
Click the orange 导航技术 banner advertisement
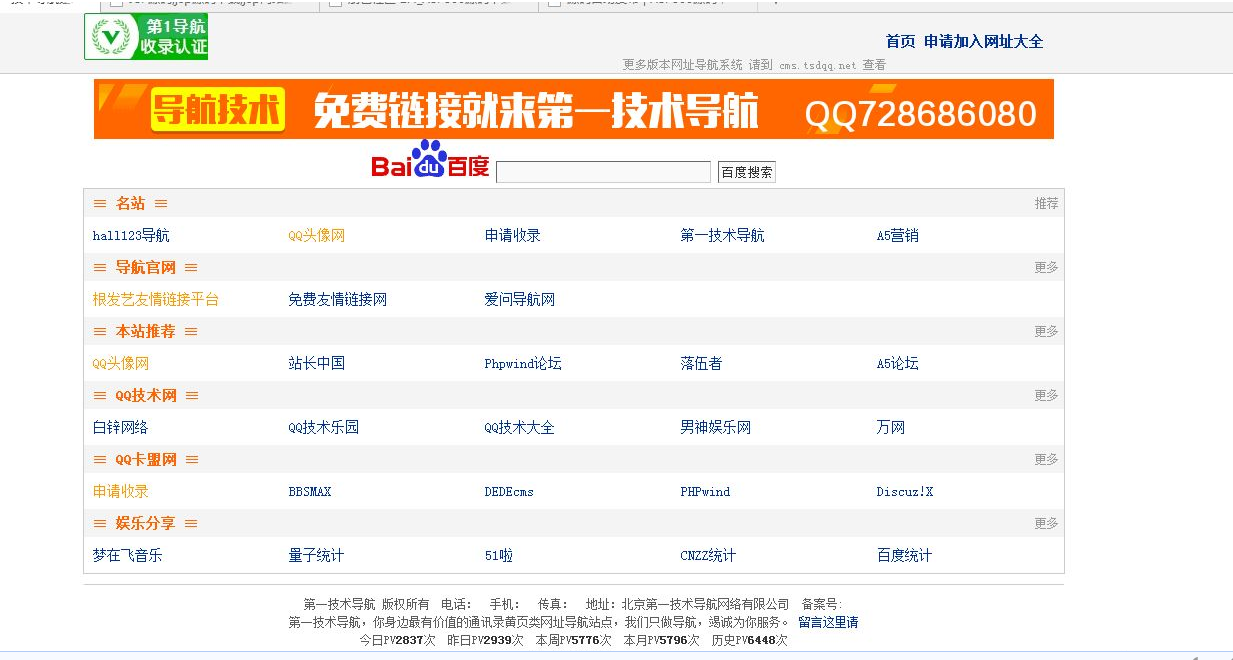(575, 109)
